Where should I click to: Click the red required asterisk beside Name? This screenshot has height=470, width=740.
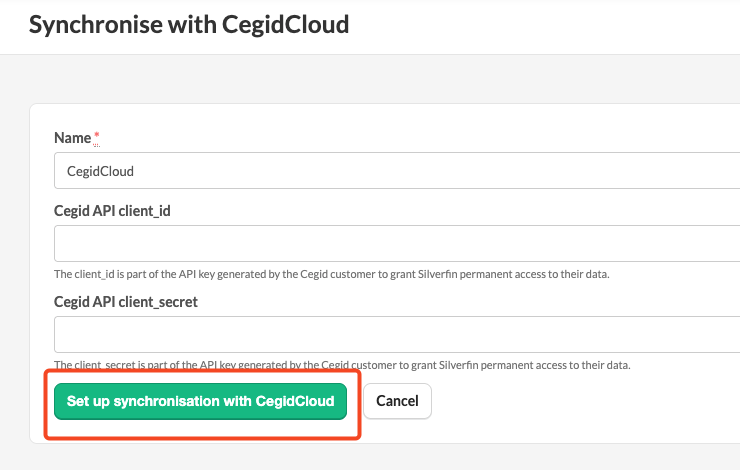point(97,135)
